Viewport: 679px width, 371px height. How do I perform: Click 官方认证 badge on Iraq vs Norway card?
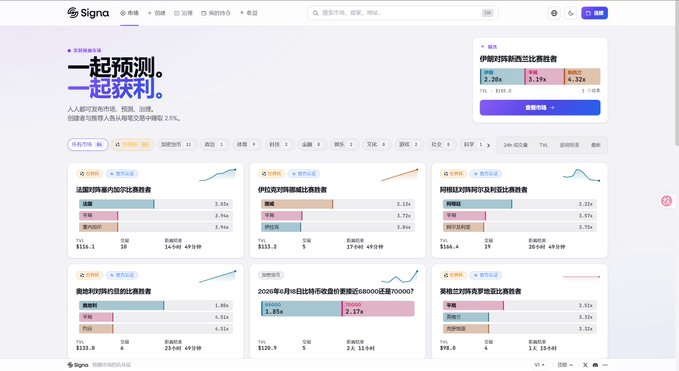[304, 174]
